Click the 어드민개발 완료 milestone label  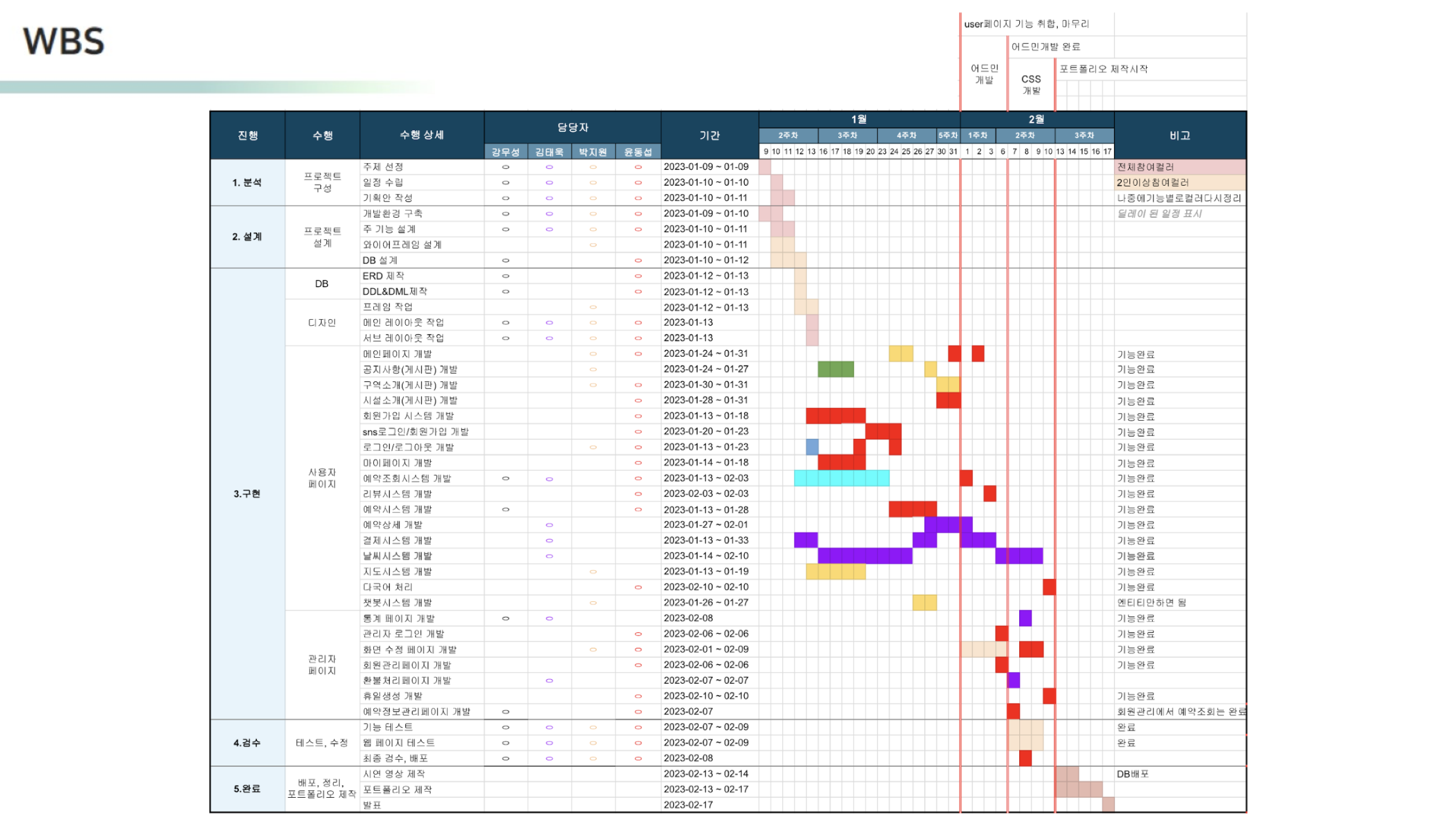tap(1045, 46)
